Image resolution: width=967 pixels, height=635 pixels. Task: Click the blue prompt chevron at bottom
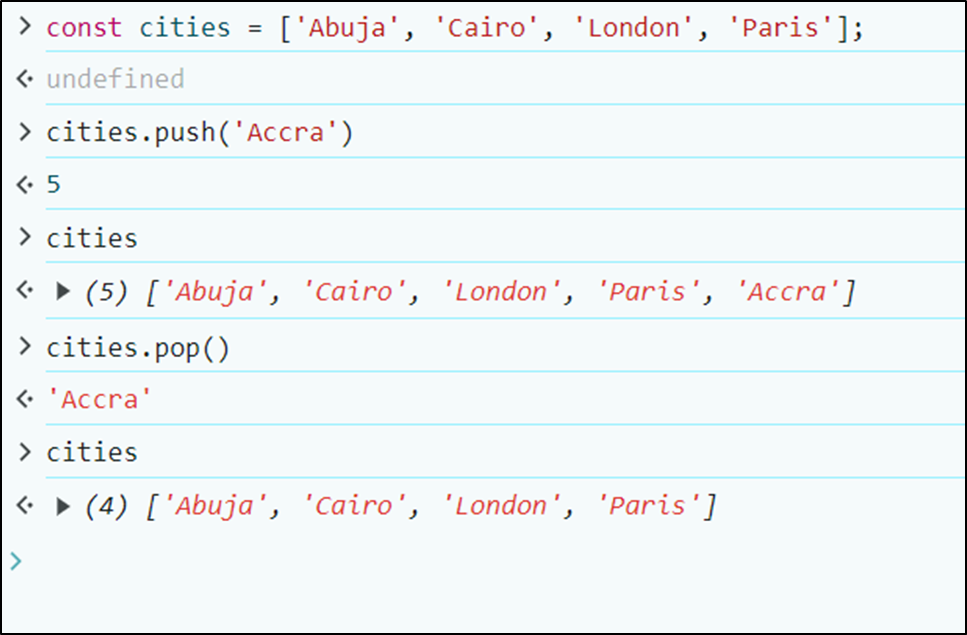click(16, 561)
